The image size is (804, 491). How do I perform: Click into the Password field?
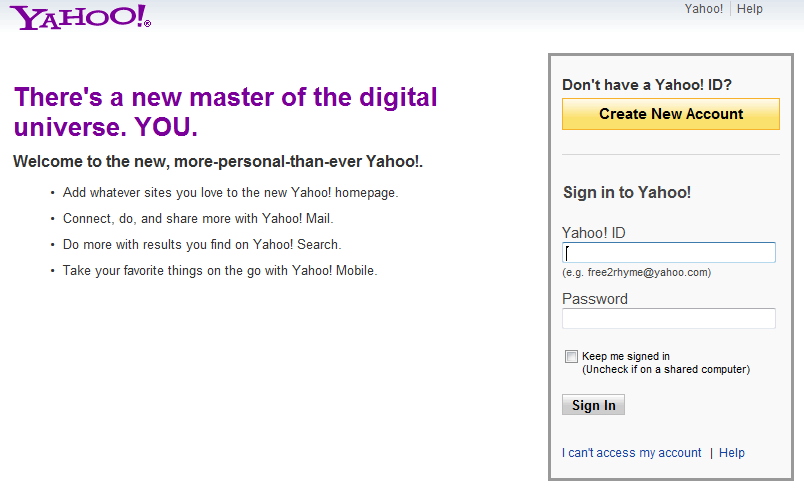tap(668, 319)
